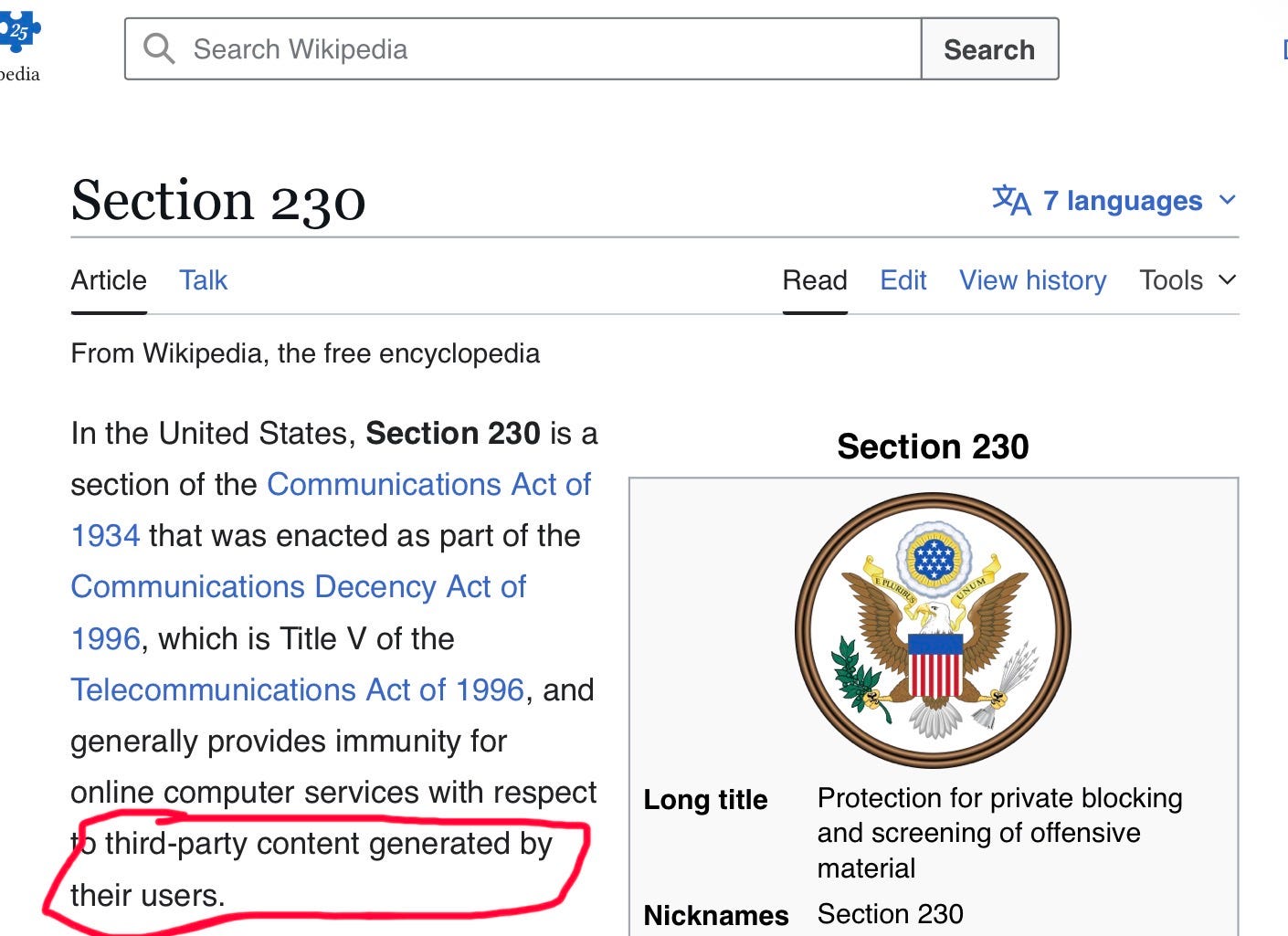Open the Communications Decency Act of link
The height and width of the screenshot is (936, 1288).
point(299,586)
